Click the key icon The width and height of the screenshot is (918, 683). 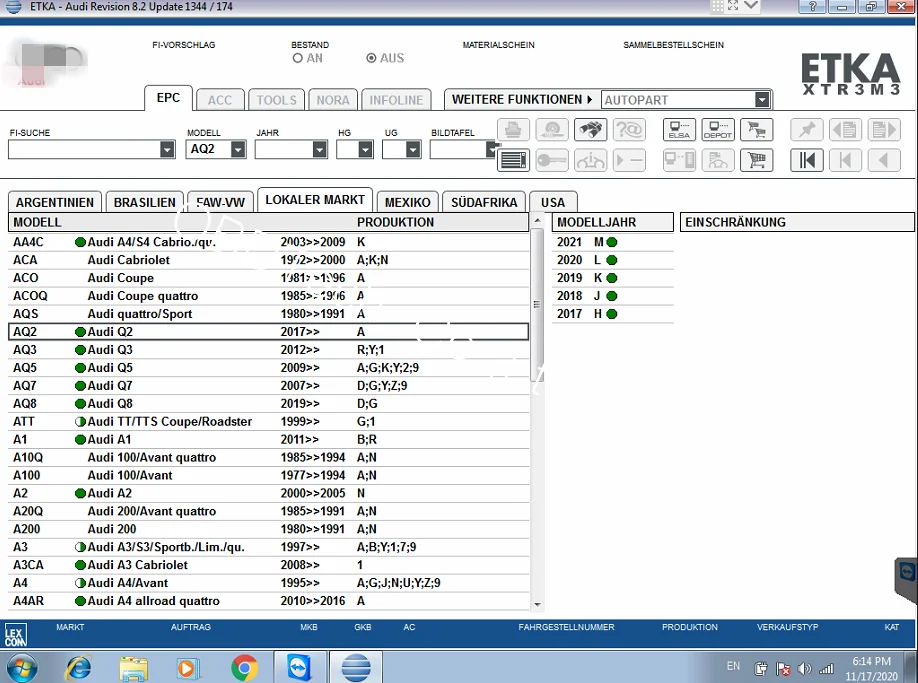click(552, 160)
